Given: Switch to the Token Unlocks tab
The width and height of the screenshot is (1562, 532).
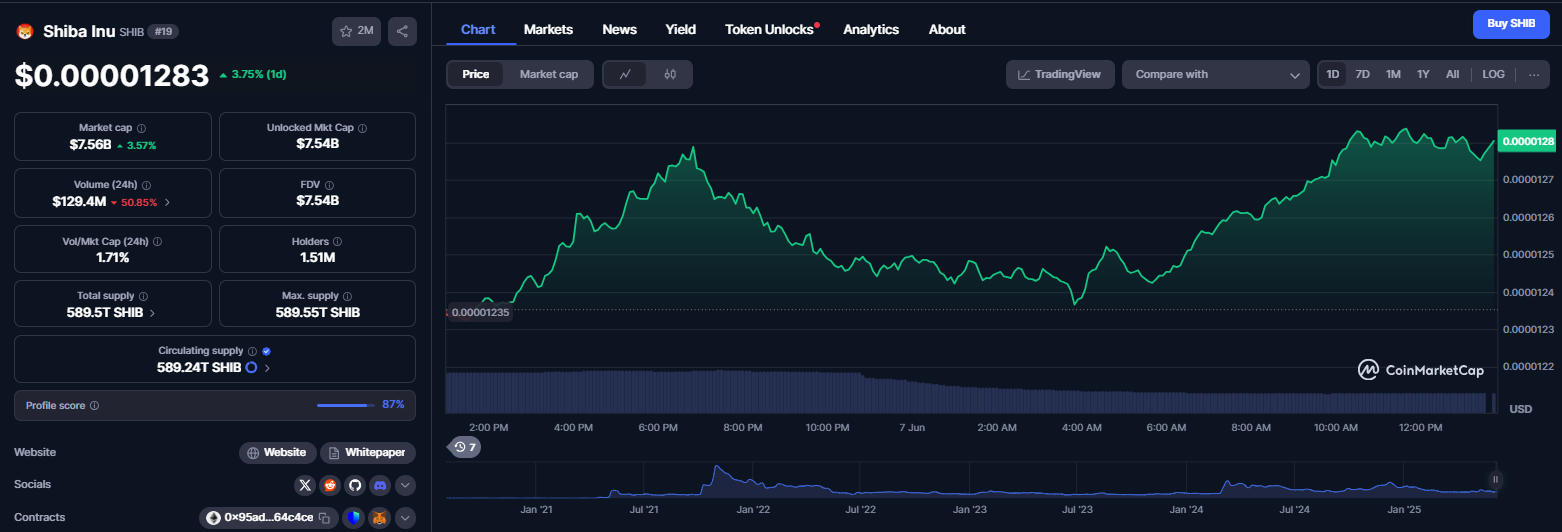Looking at the screenshot, I should 769,29.
